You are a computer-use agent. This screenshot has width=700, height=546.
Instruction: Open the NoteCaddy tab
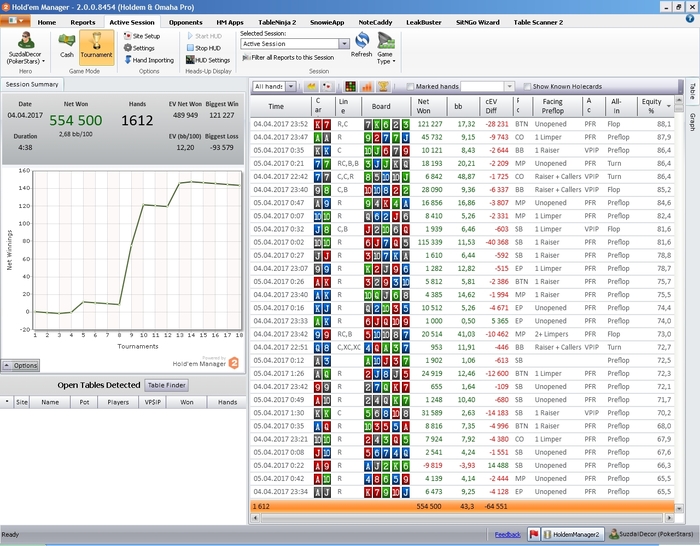pyautogui.click(x=375, y=22)
